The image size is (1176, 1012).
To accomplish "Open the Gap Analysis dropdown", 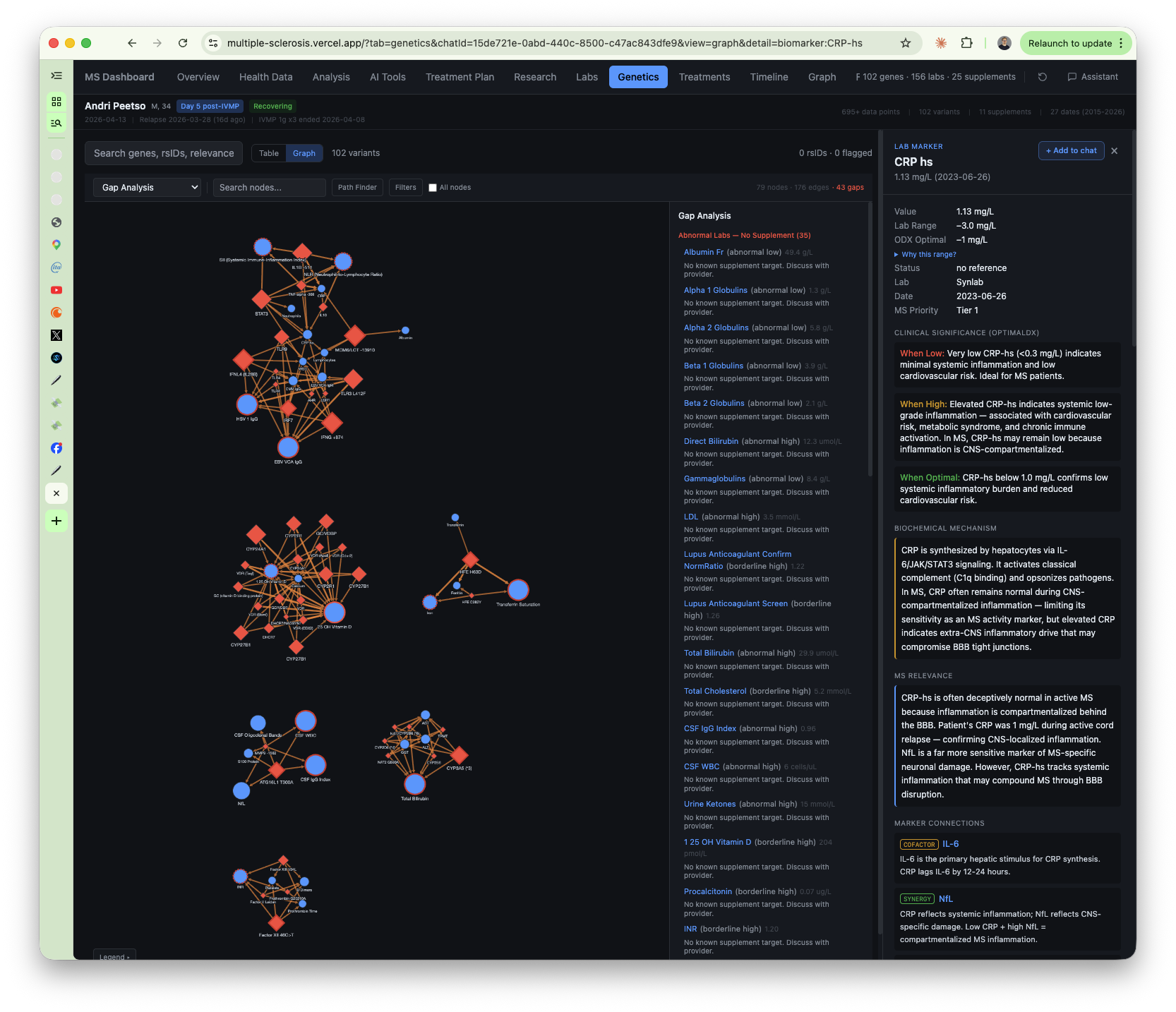I will (x=146, y=187).
